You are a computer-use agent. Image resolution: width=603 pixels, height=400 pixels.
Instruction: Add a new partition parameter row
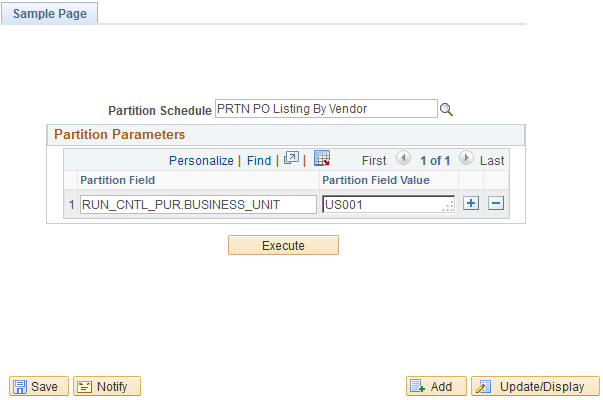tap(471, 203)
